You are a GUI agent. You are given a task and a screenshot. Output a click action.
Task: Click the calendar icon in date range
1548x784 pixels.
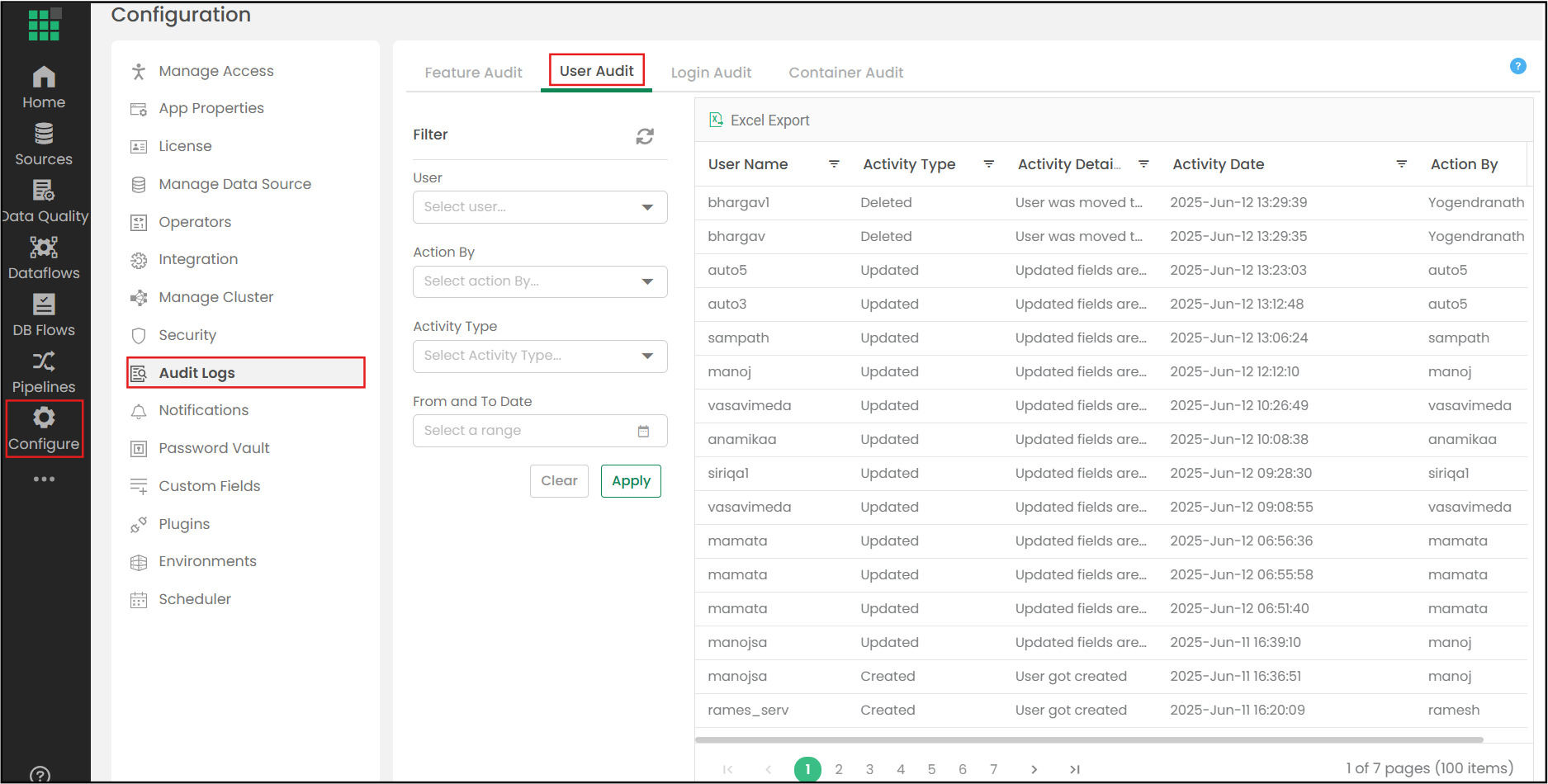point(643,431)
